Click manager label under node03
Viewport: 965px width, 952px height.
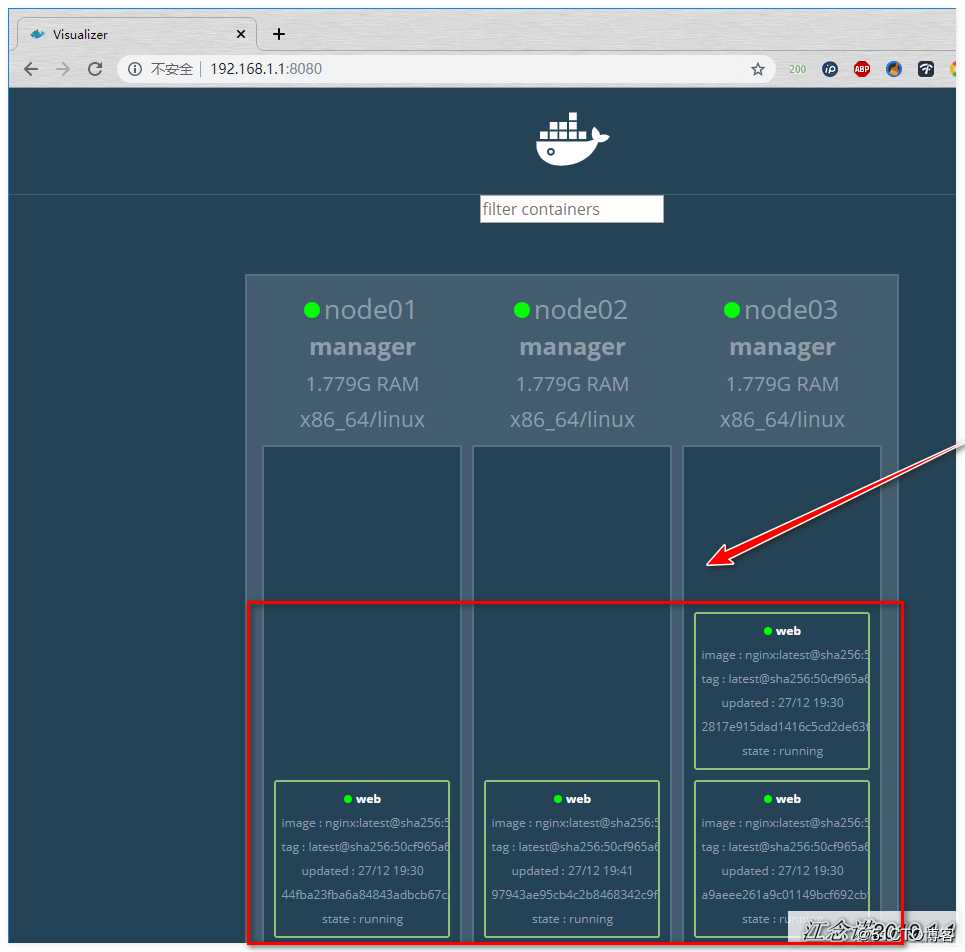pyautogui.click(x=782, y=348)
